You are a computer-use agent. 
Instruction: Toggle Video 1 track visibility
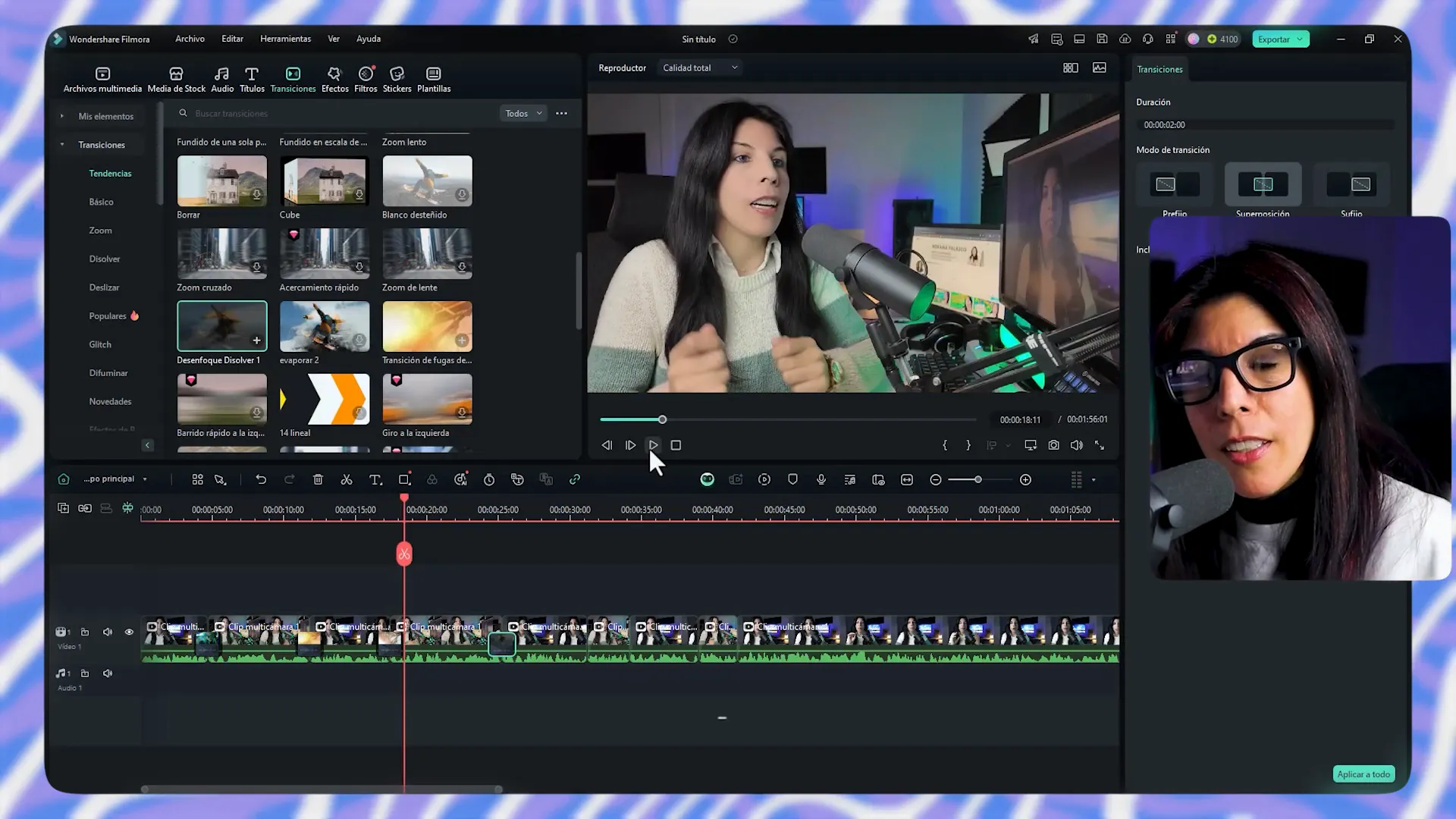(129, 632)
